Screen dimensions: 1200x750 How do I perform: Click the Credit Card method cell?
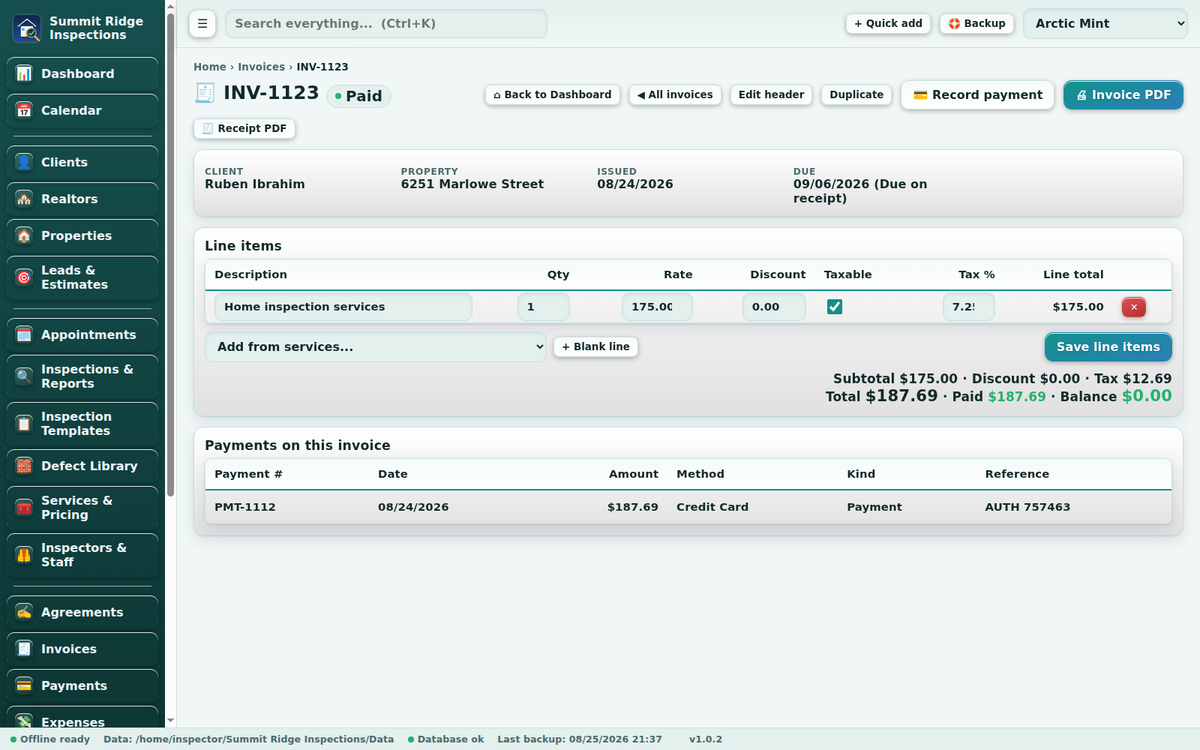coord(712,507)
